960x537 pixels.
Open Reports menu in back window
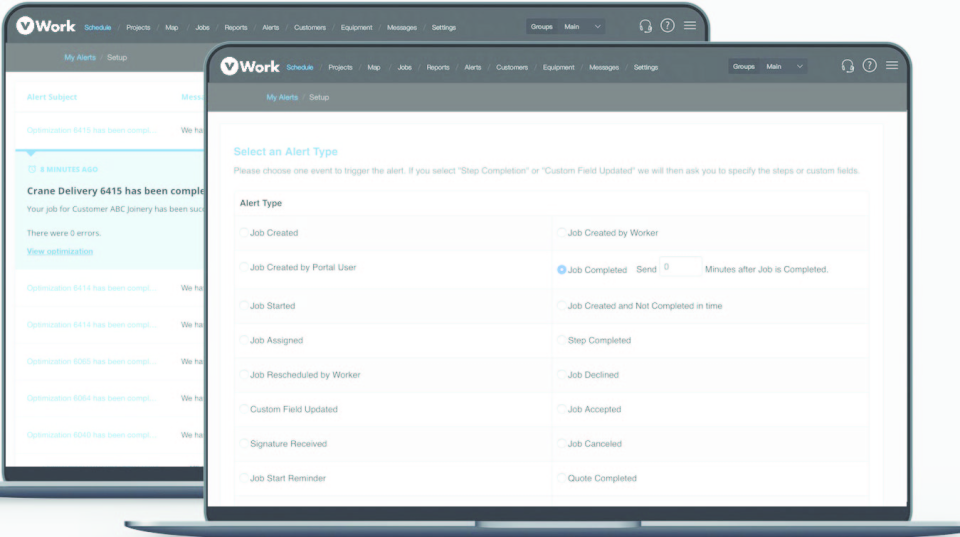236,28
